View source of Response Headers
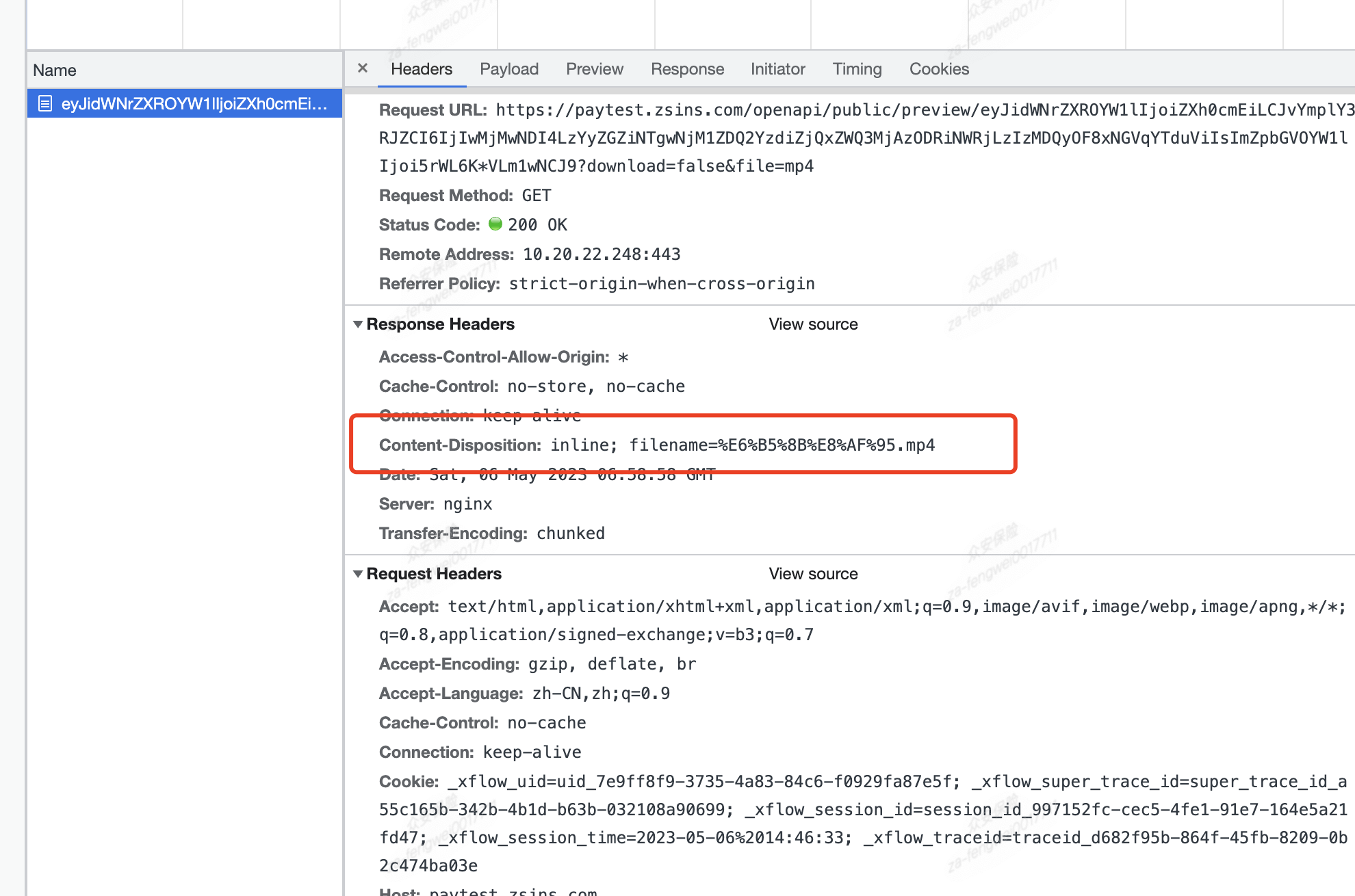 [813, 324]
